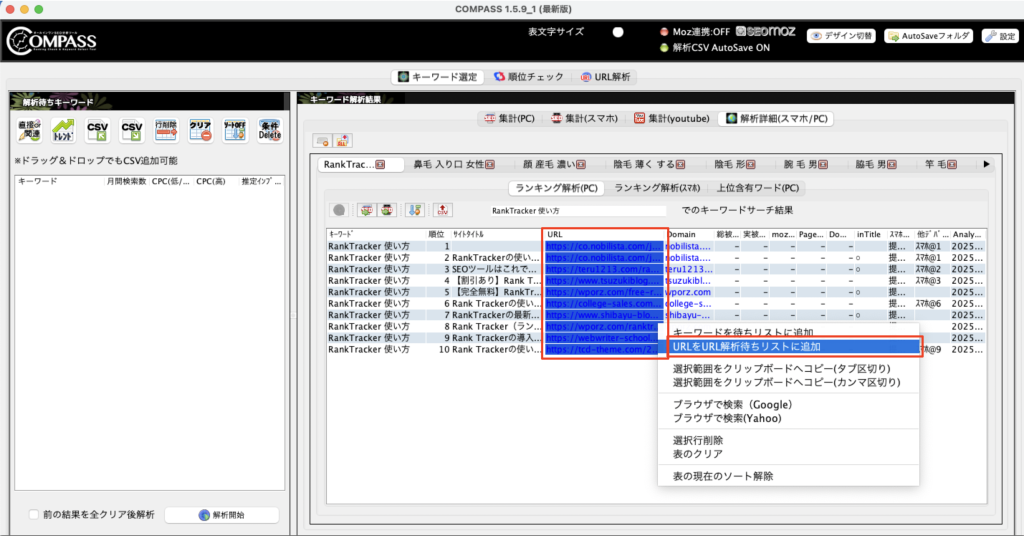
Task: Close the 鼻毛 入り口 女性 keyword tab
Action: click(x=492, y=164)
